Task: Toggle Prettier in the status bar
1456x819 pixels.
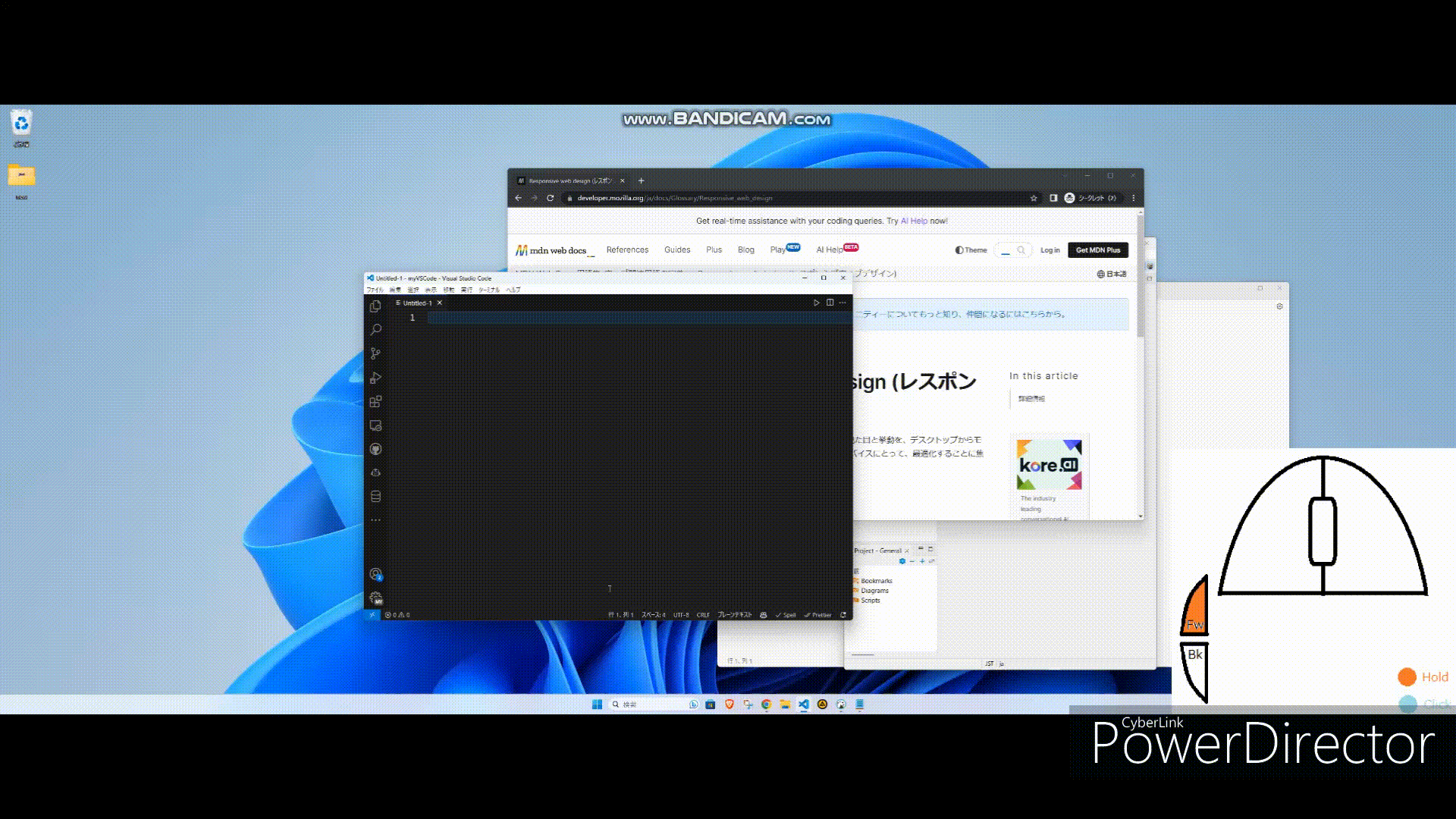Action: [818, 615]
